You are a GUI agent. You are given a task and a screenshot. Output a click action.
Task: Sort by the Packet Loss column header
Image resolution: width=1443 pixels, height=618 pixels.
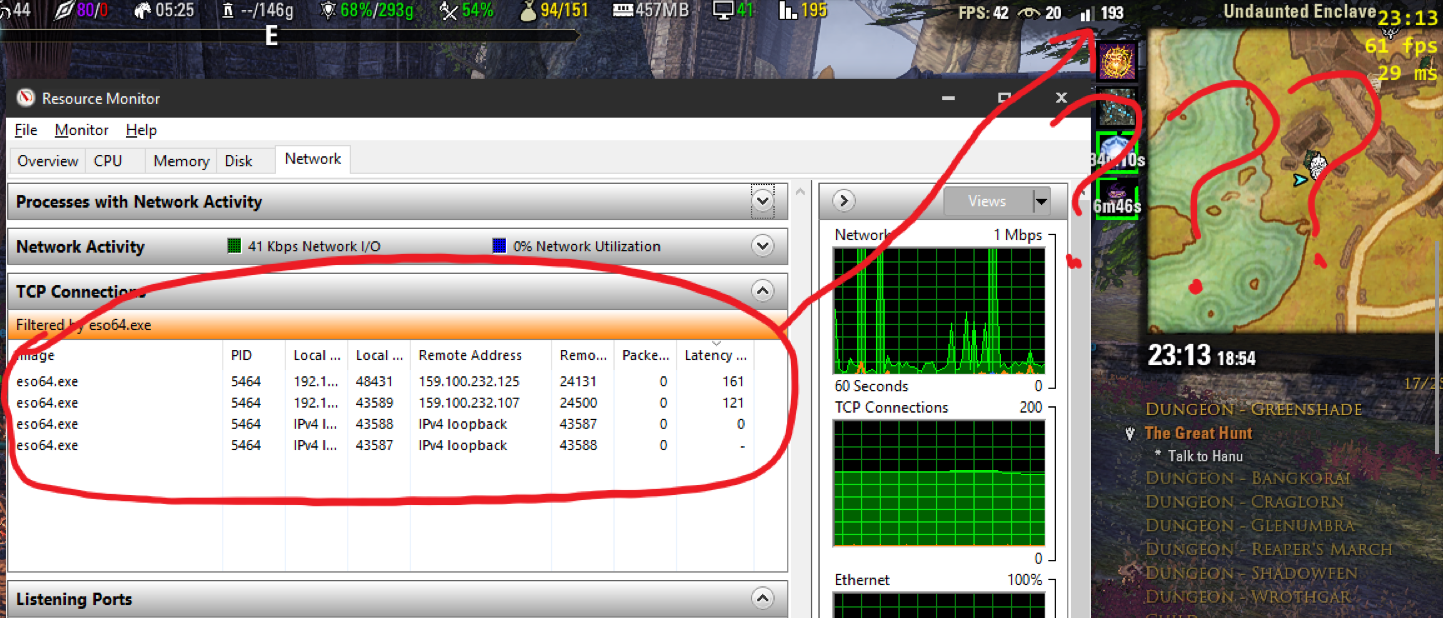coord(645,355)
